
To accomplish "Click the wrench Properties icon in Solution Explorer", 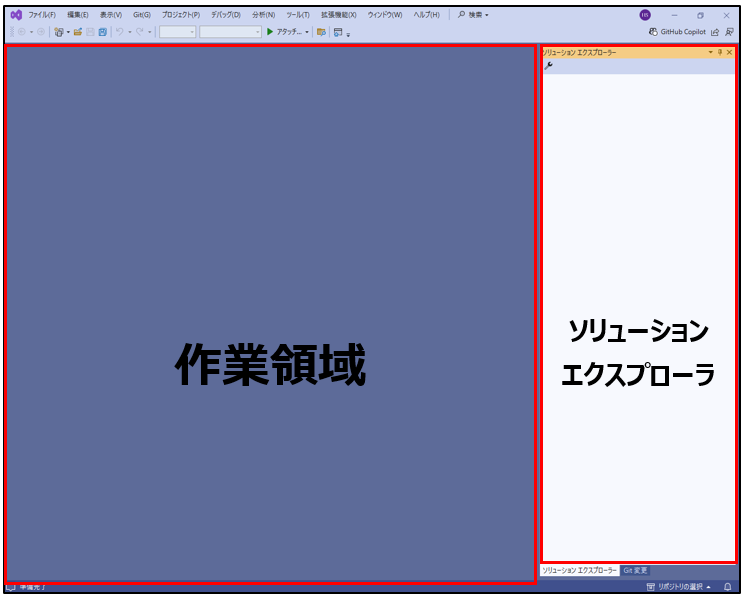I will (x=548, y=65).
